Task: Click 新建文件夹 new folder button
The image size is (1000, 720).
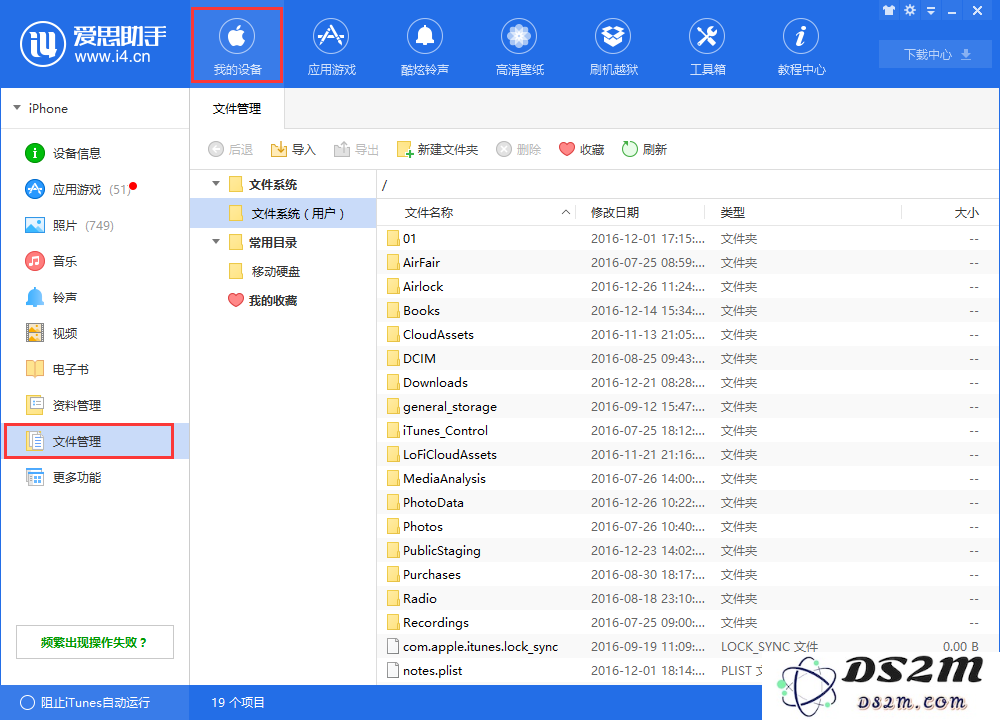Action: 437,149
